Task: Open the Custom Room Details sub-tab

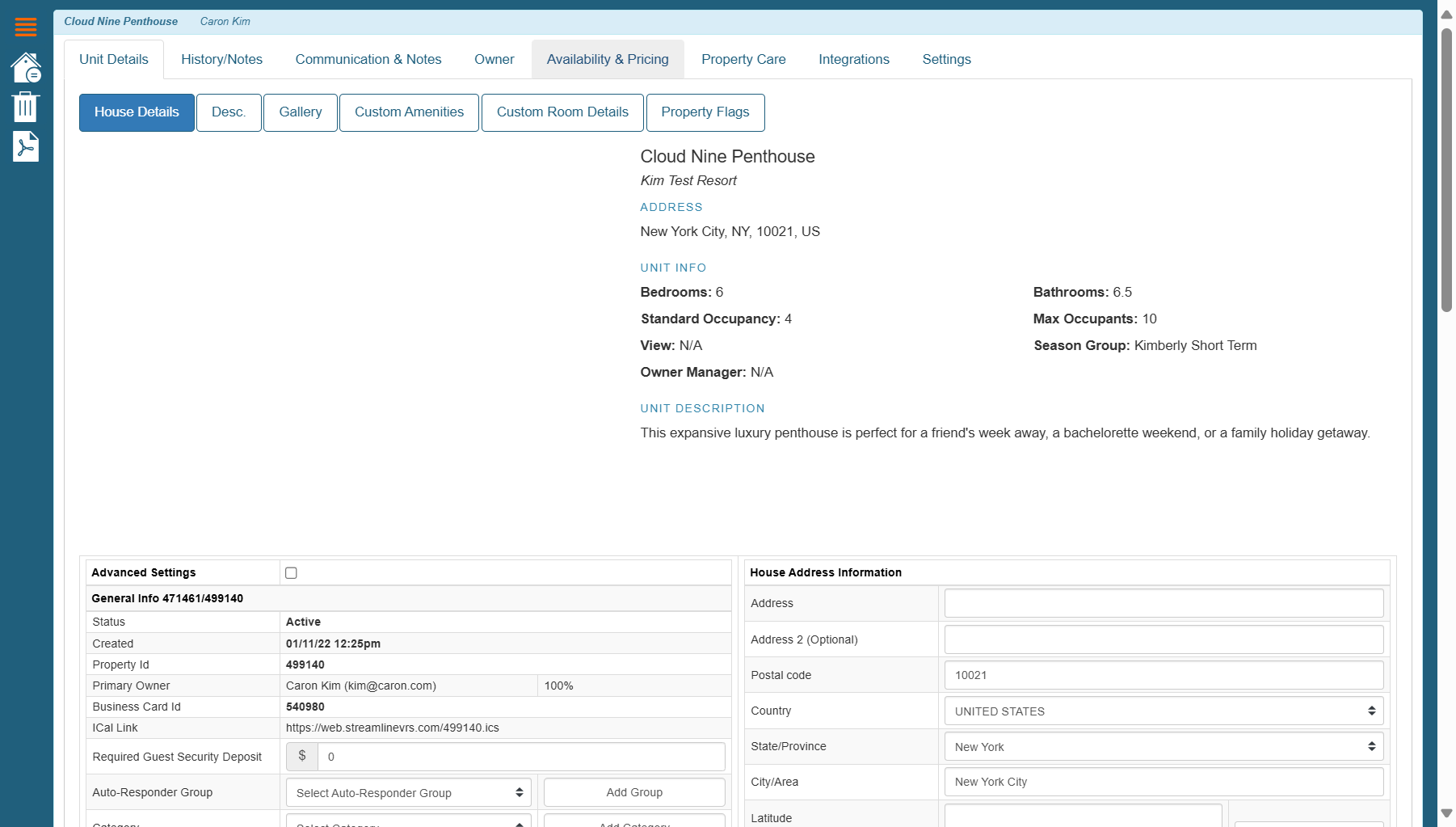Action: 562,112
